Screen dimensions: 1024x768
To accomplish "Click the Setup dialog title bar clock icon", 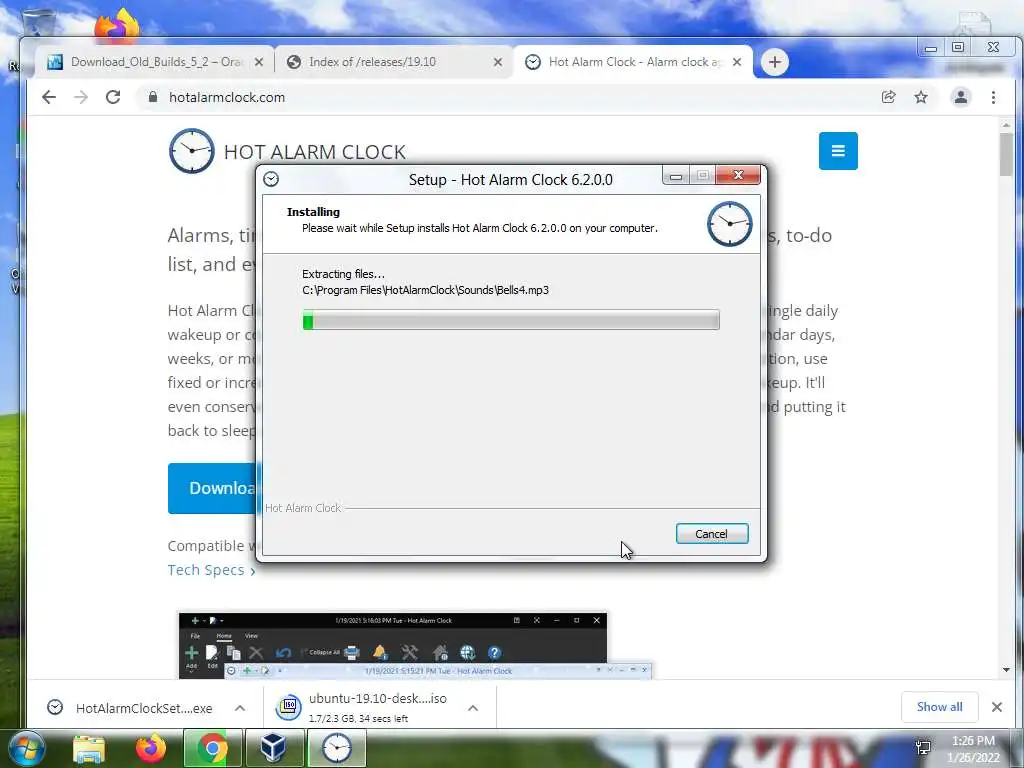I will (x=271, y=179).
